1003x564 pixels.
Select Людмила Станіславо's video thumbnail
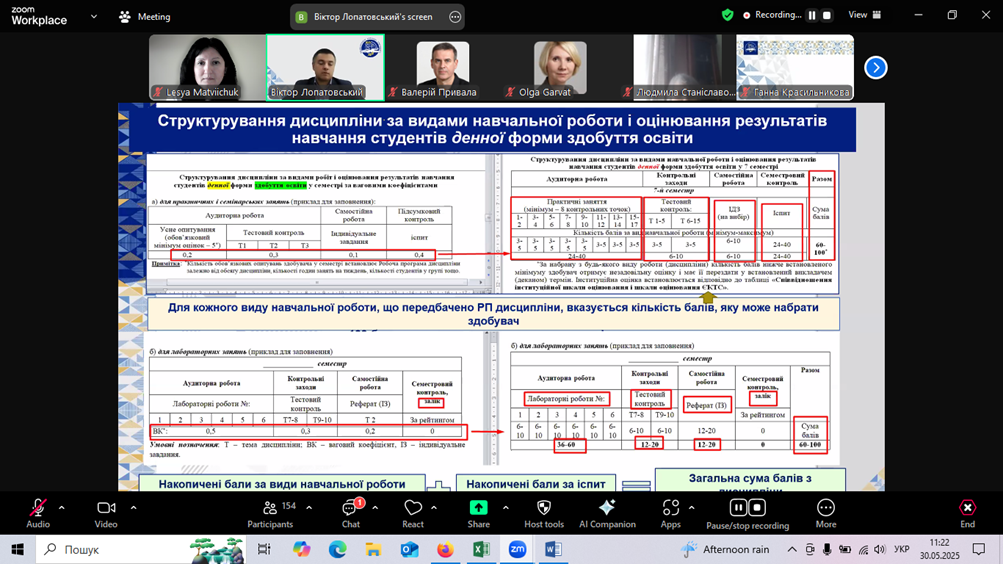point(677,67)
